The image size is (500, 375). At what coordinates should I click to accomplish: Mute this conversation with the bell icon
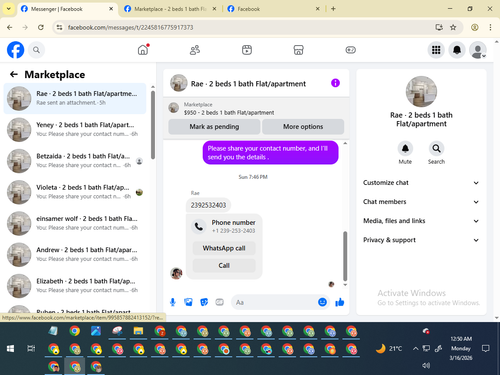click(405, 149)
